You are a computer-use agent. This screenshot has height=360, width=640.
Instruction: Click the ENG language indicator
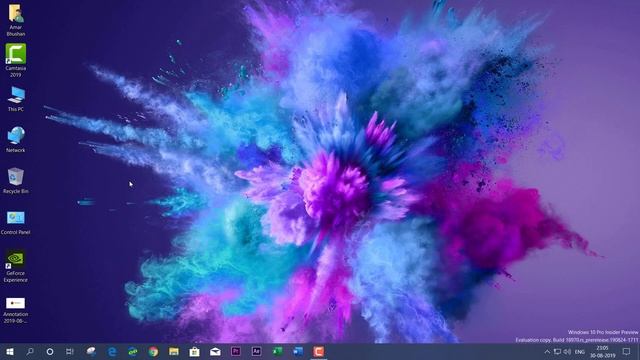pos(580,352)
